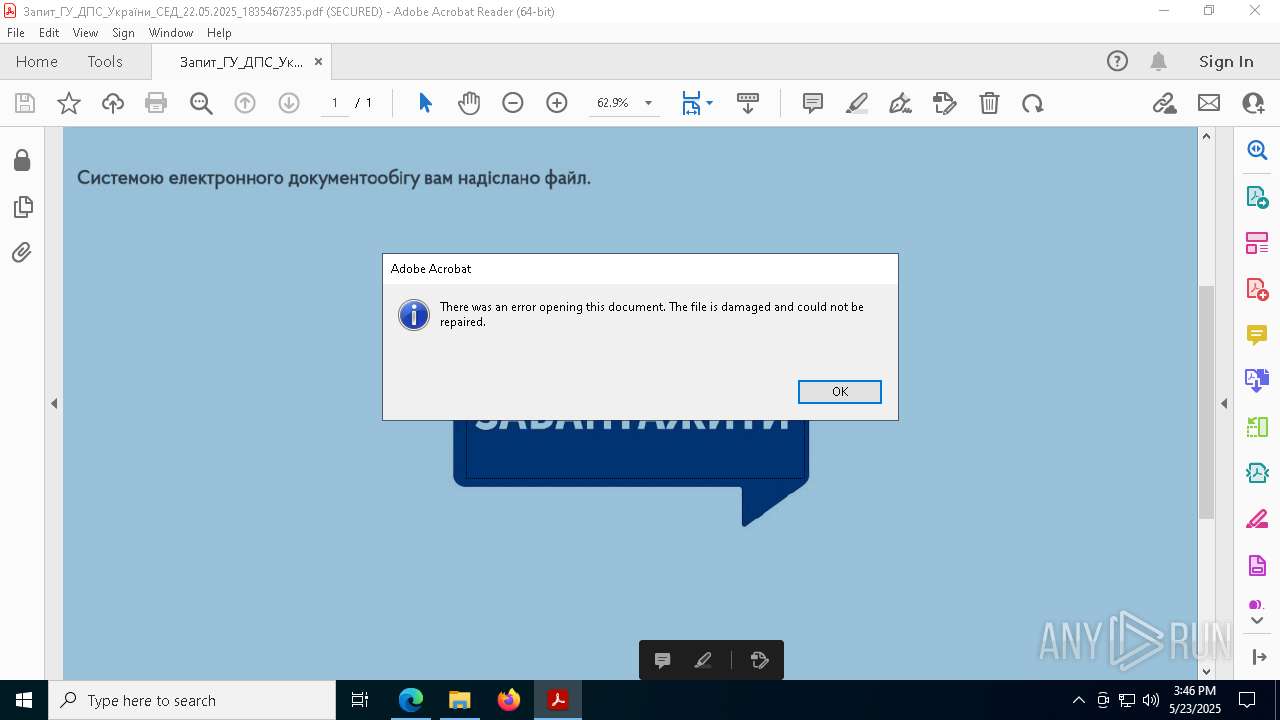Zoom out with minus icon
Screen dimensions: 1280x720
pyautogui.click(x=513, y=103)
